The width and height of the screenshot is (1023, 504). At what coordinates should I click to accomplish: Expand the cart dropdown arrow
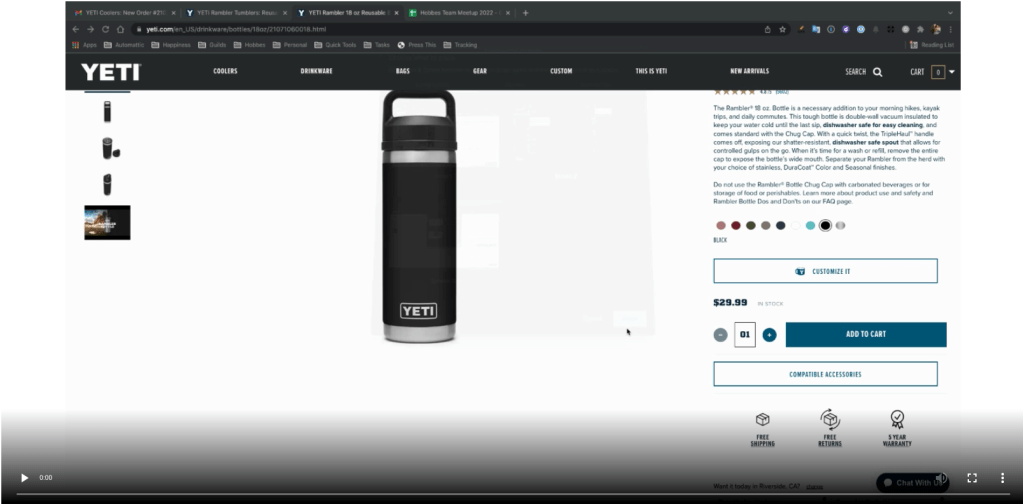click(x=952, y=72)
